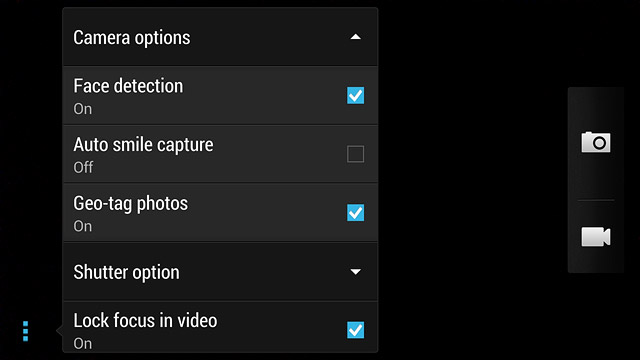Uncheck the Lock focus in video checkbox
640x360 pixels.
(356, 330)
